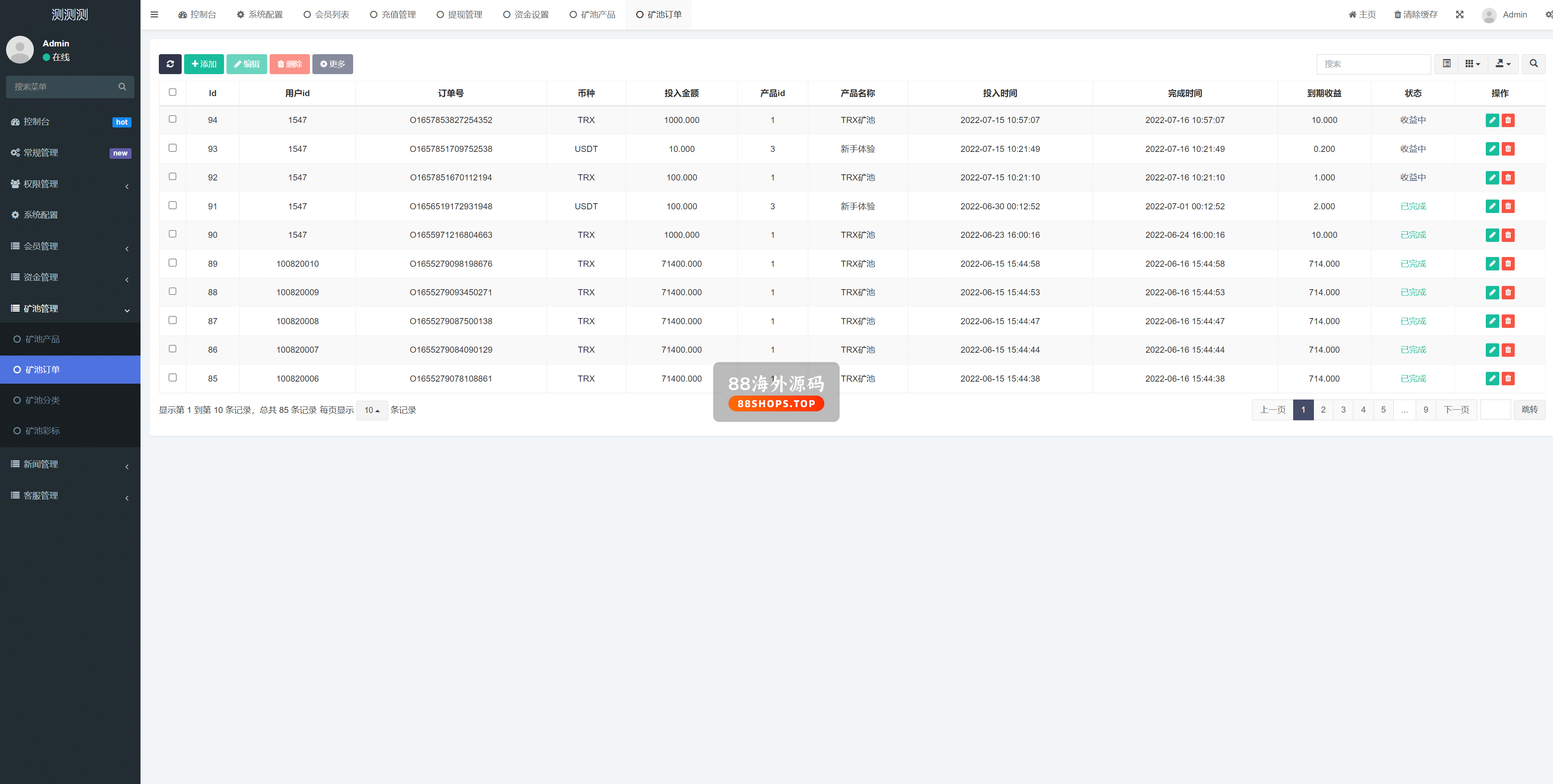The height and width of the screenshot is (784, 1553).
Task: Open the columns visibility dropdown
Action: coord(1472,64)
